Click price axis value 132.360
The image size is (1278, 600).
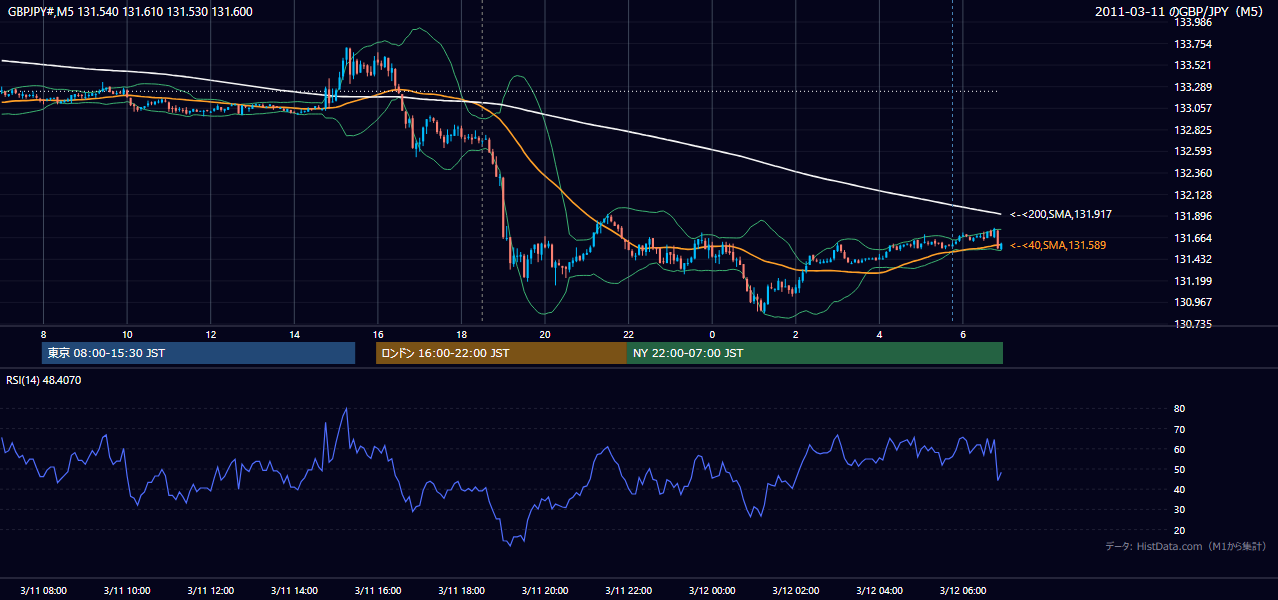point(1193,173)
